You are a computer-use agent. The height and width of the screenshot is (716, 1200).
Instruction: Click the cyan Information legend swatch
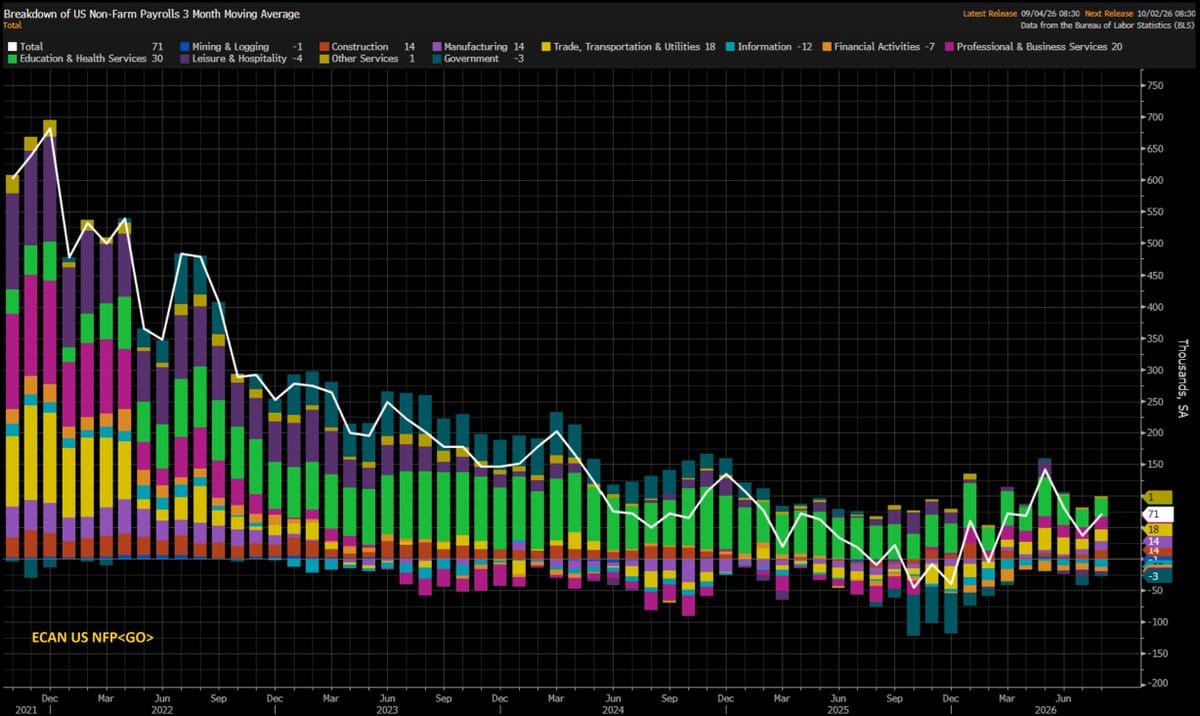730,47
